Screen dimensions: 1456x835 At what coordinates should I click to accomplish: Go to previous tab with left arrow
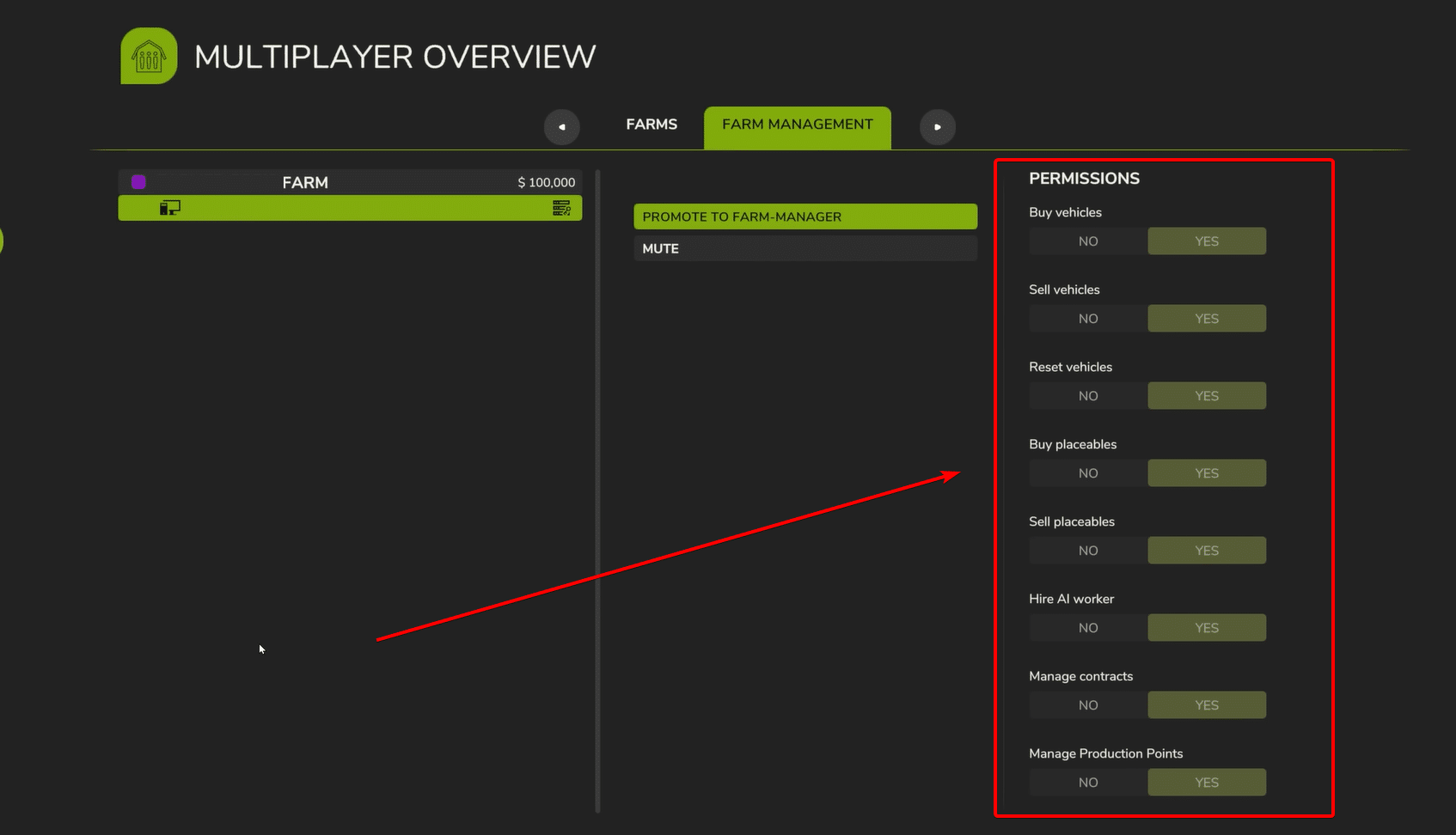click(562, 127)
